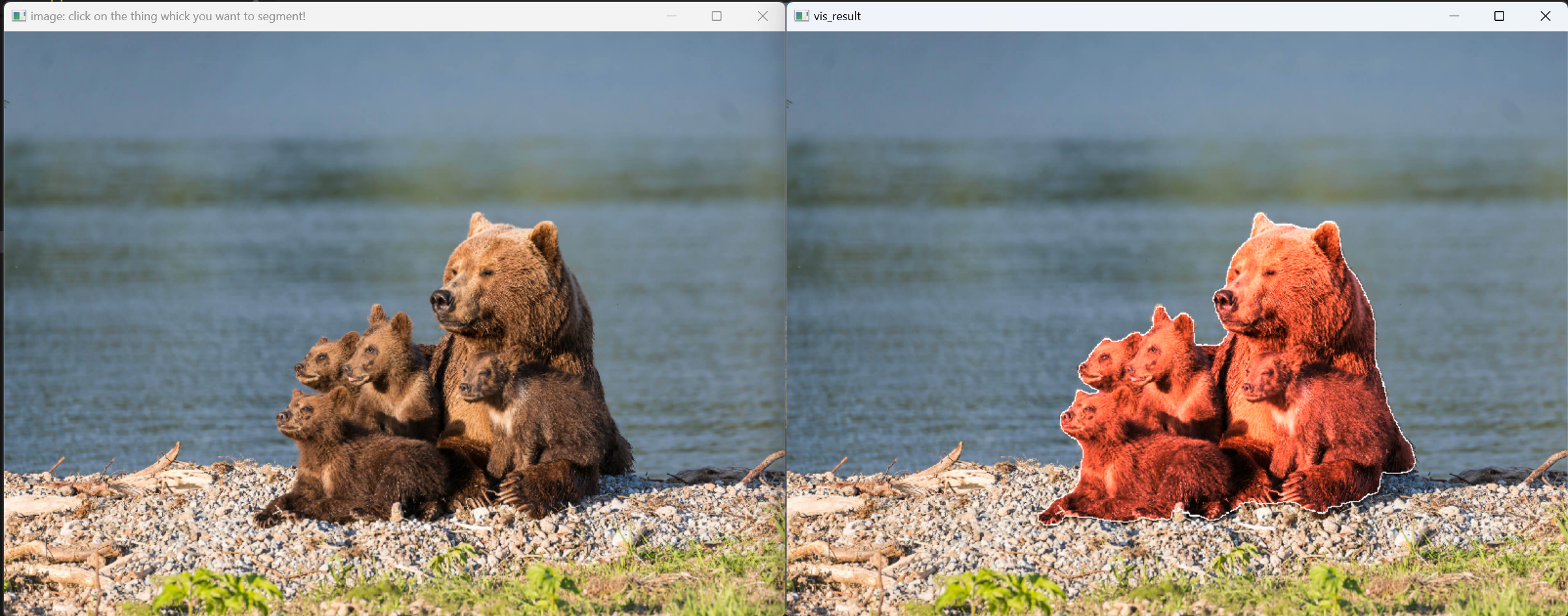
Task: Close the vis_result window
Action: click(1545, 16)
